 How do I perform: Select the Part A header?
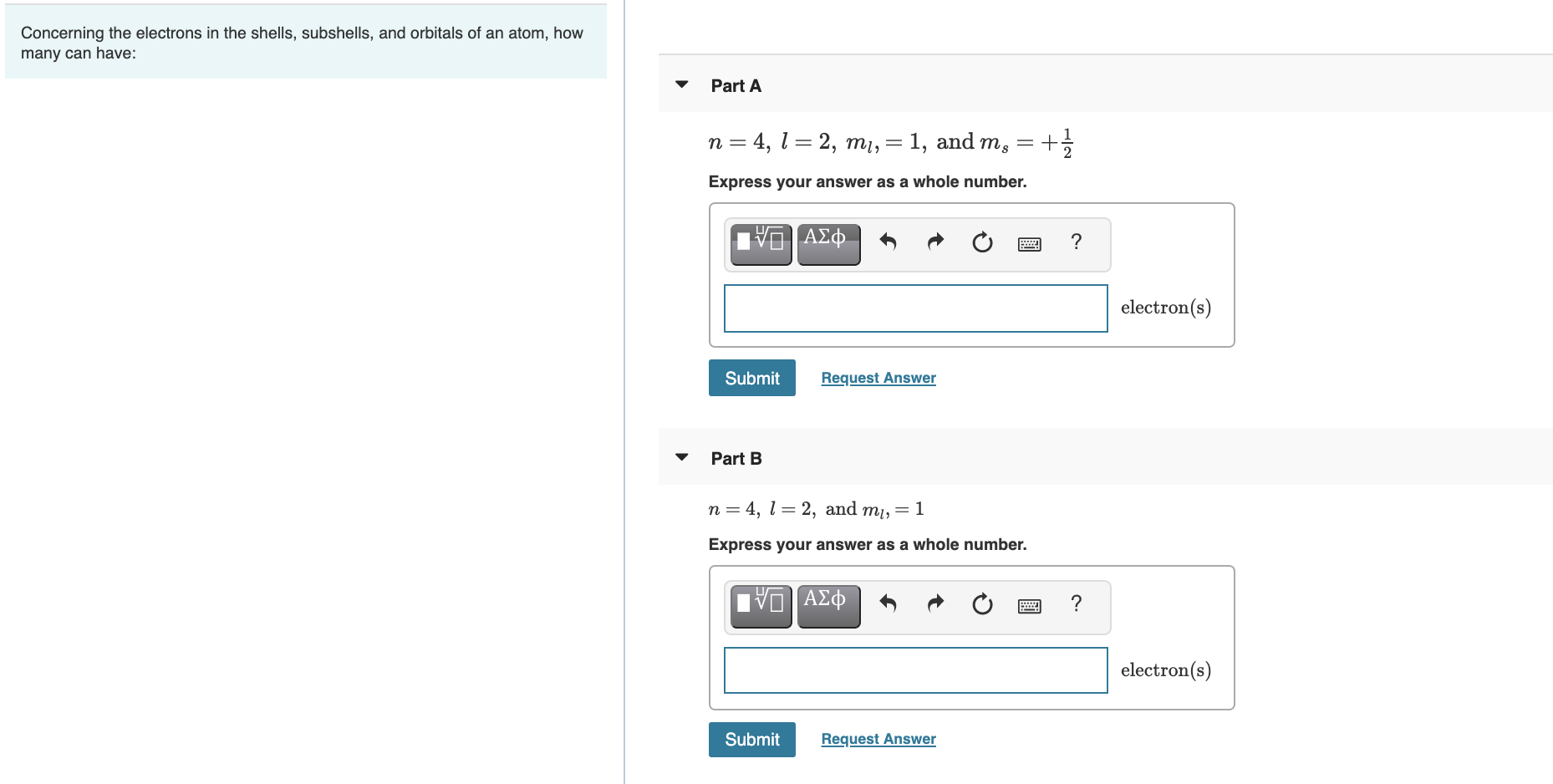[735, 84]
